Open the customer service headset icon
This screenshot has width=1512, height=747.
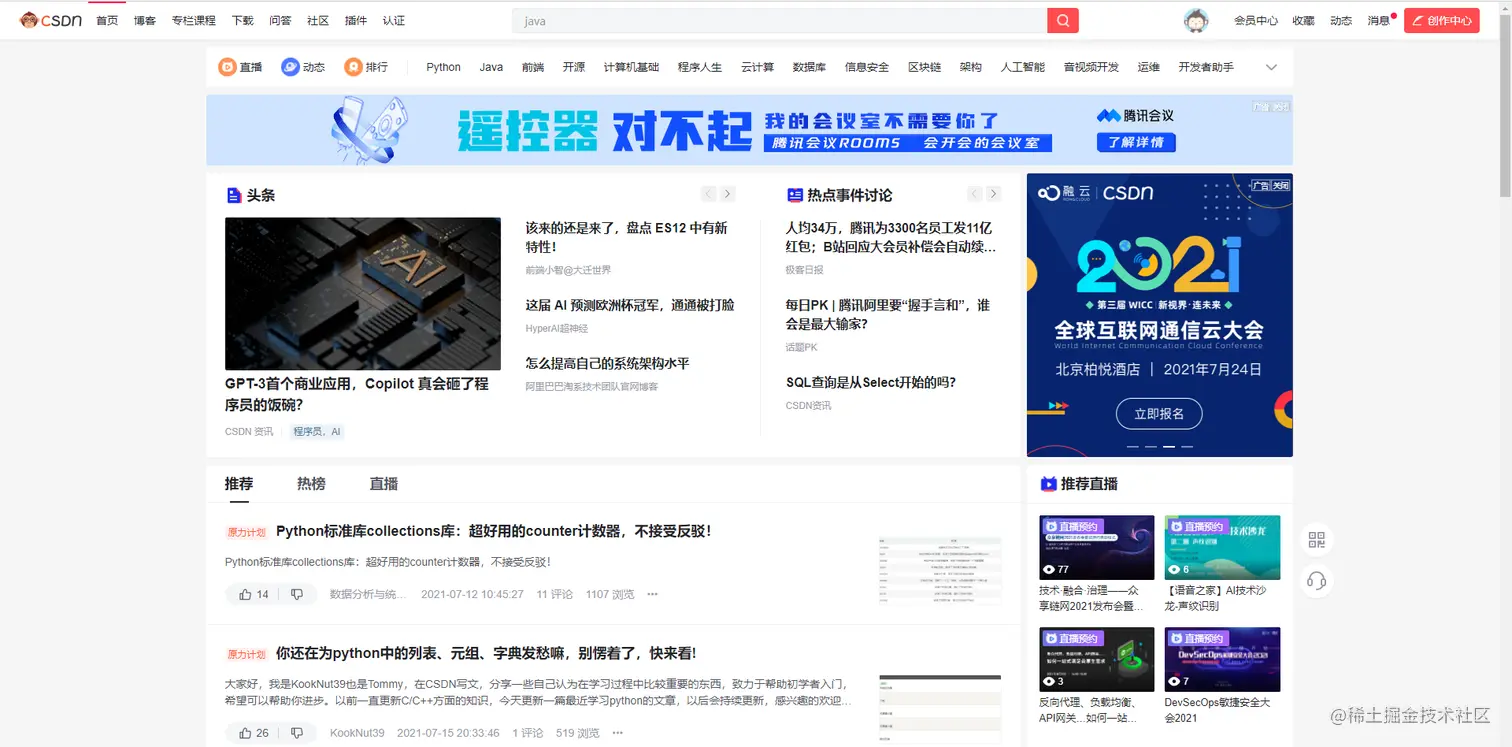(1316, 581)
